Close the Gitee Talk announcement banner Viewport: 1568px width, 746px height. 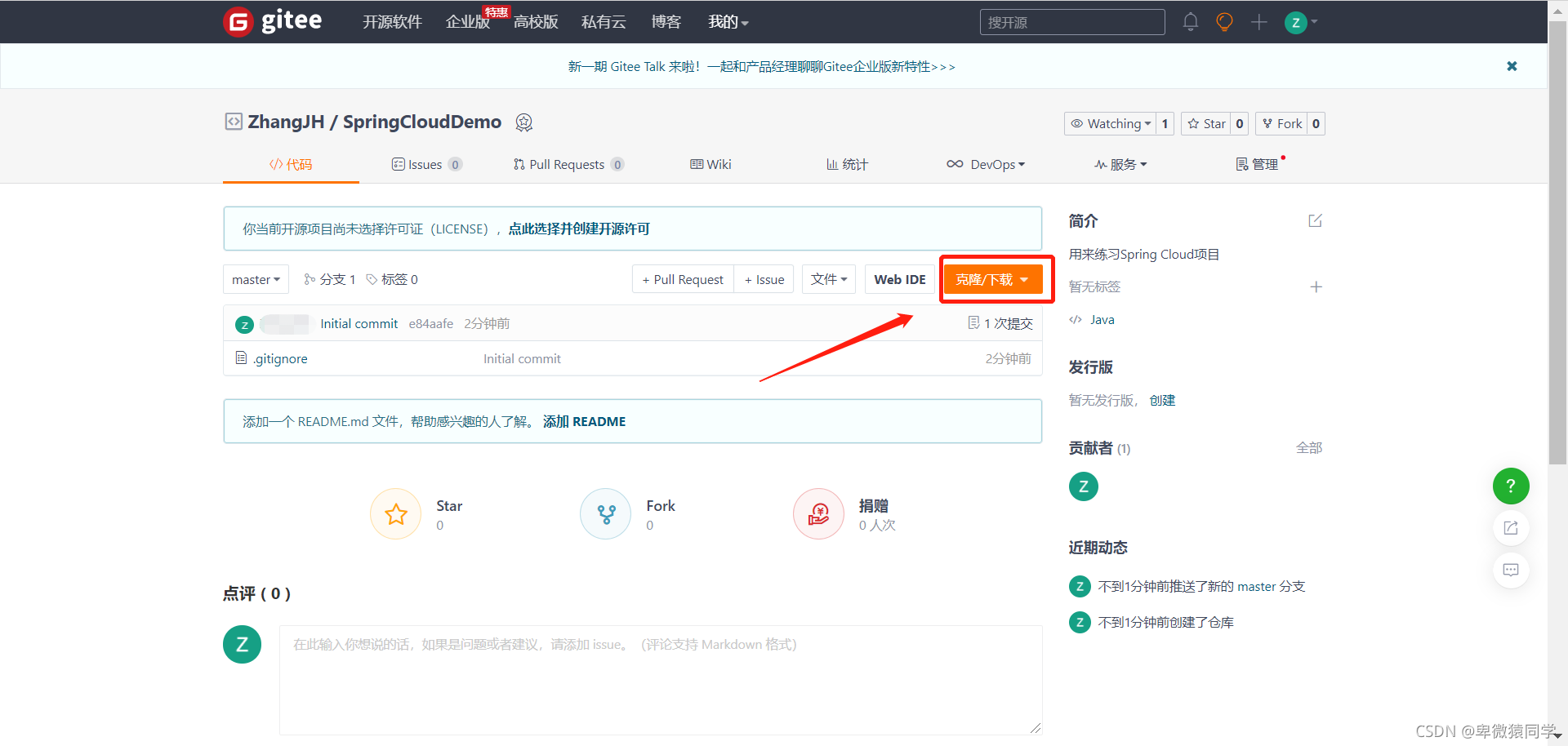coord(1512,66)
